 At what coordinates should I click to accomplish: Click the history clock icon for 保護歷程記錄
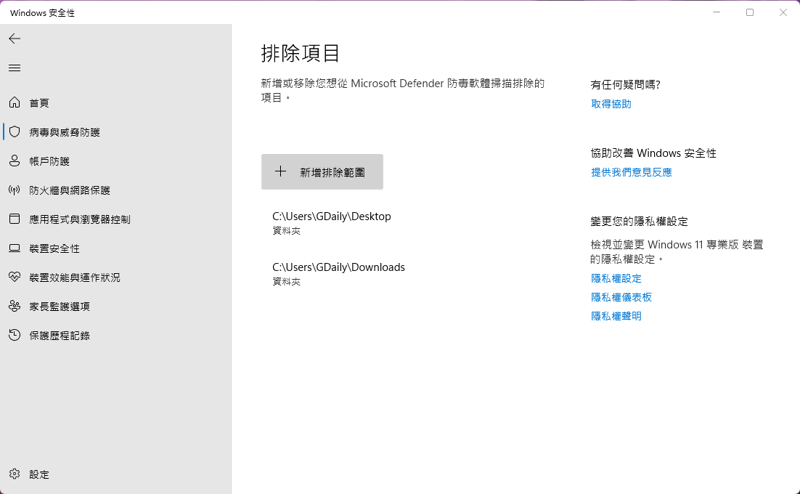tap(14, 335)
